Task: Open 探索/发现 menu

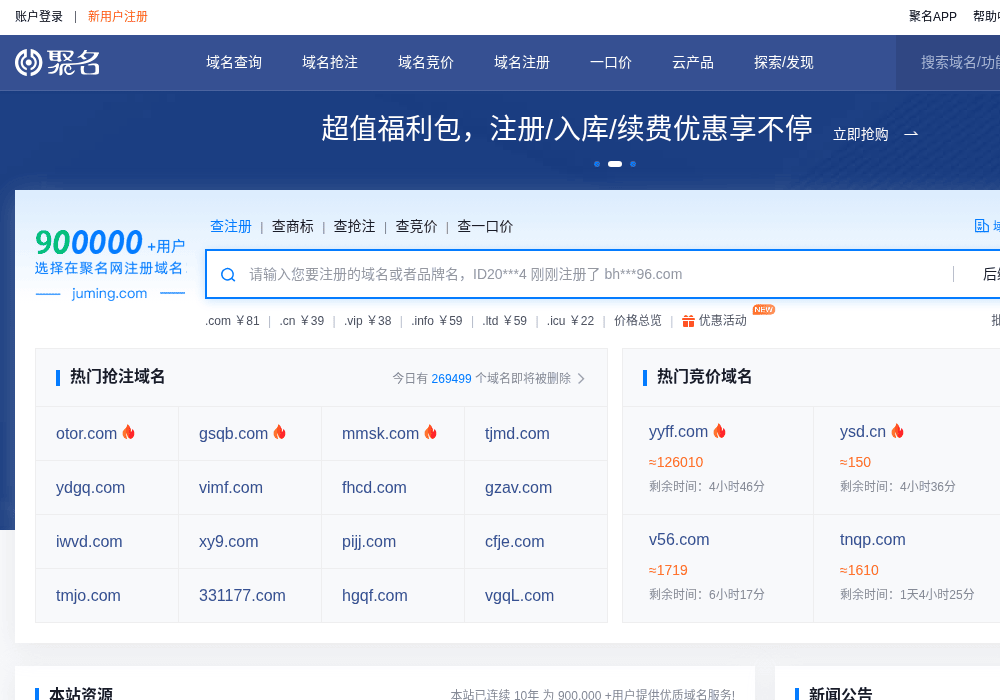Action: click(784, 62)
